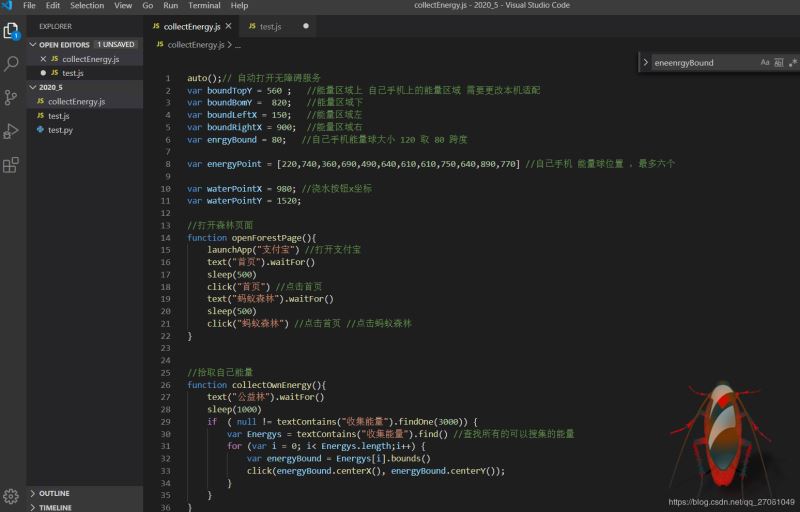Open the Extensions view
This screenshot has width=800, height=512.
pos(12,165)
